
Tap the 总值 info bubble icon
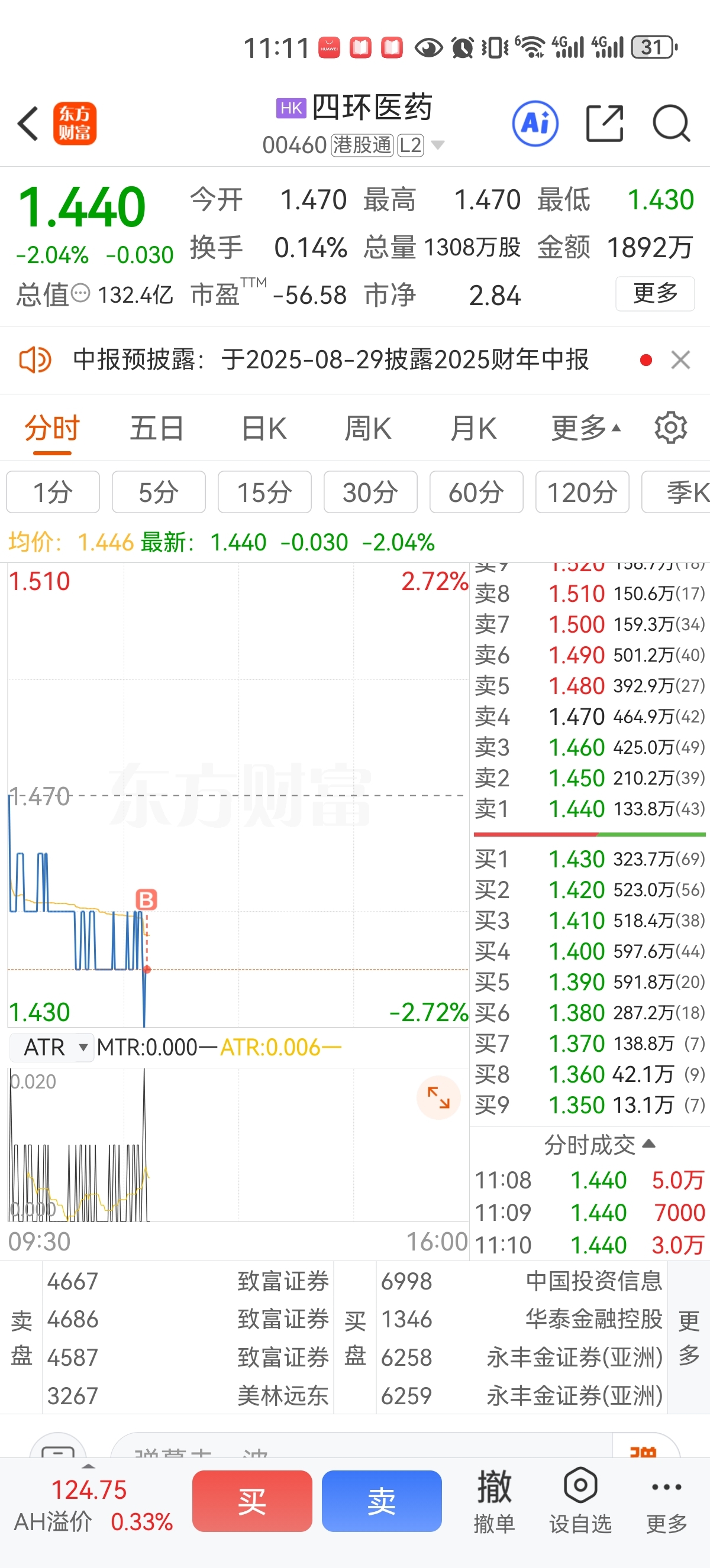pyautogui.click(x=81, y=293)
